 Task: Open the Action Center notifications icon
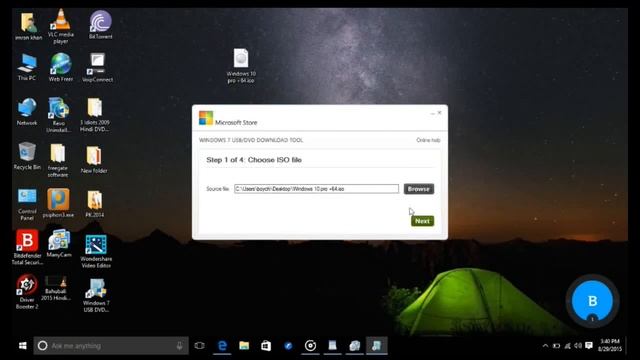(589, 346)
